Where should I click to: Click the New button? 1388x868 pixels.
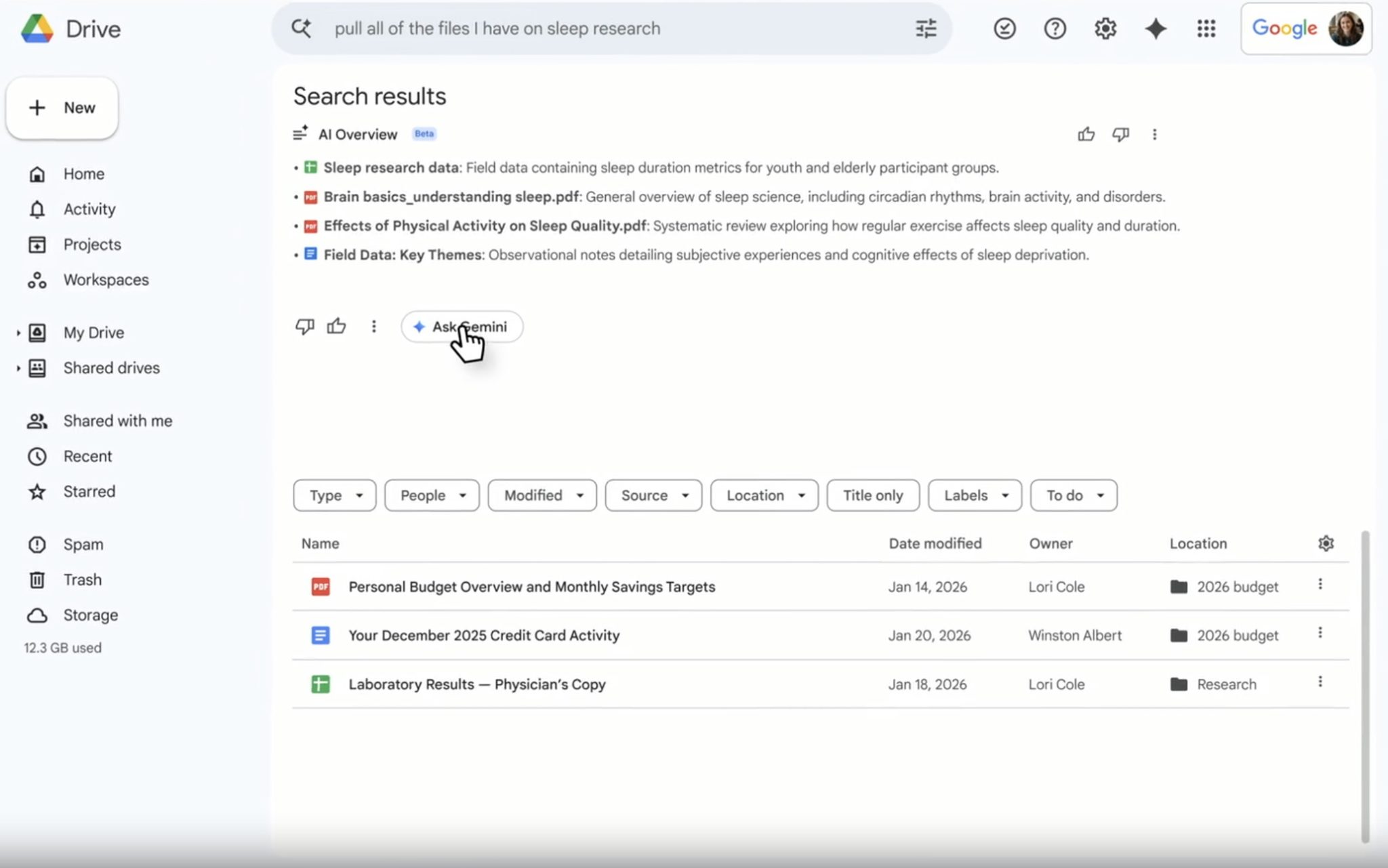(62, 108)
